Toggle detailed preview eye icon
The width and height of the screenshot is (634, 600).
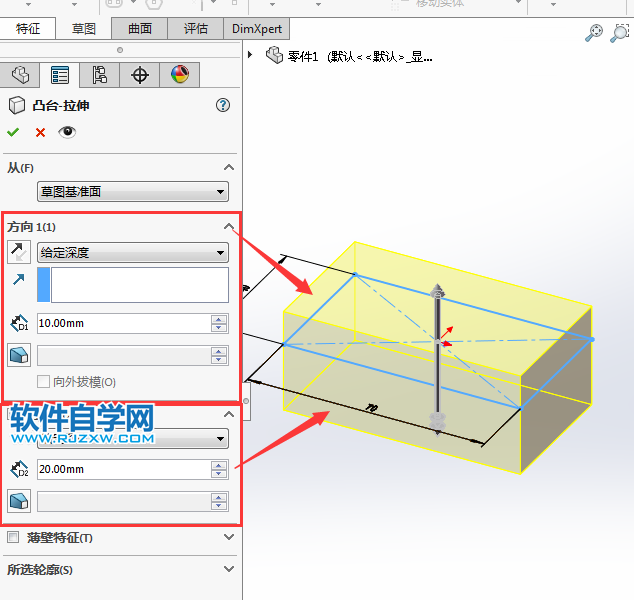point(67,132)
